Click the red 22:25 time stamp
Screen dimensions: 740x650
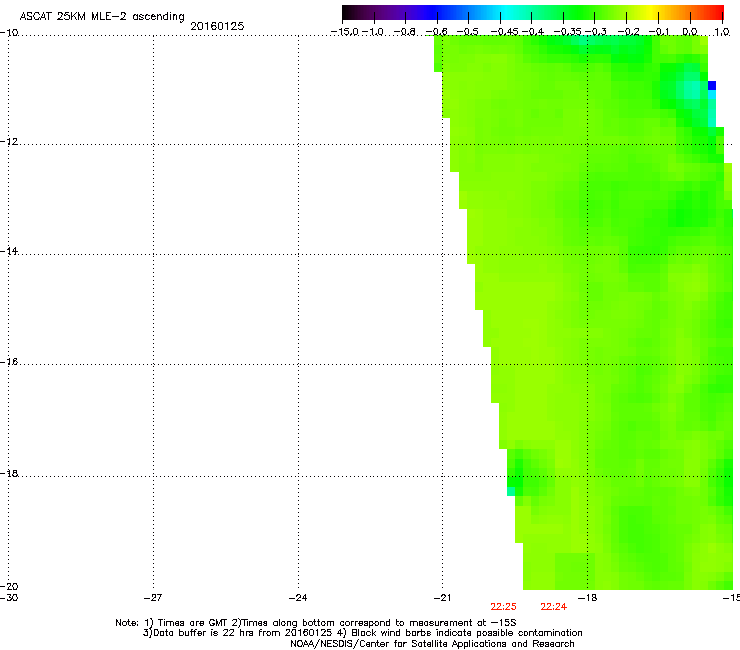503,607
